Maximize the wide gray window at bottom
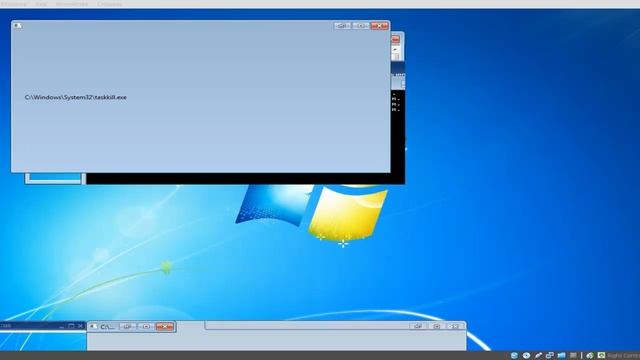This screenshot has width=640, height=360. click(x=436, y=326)
